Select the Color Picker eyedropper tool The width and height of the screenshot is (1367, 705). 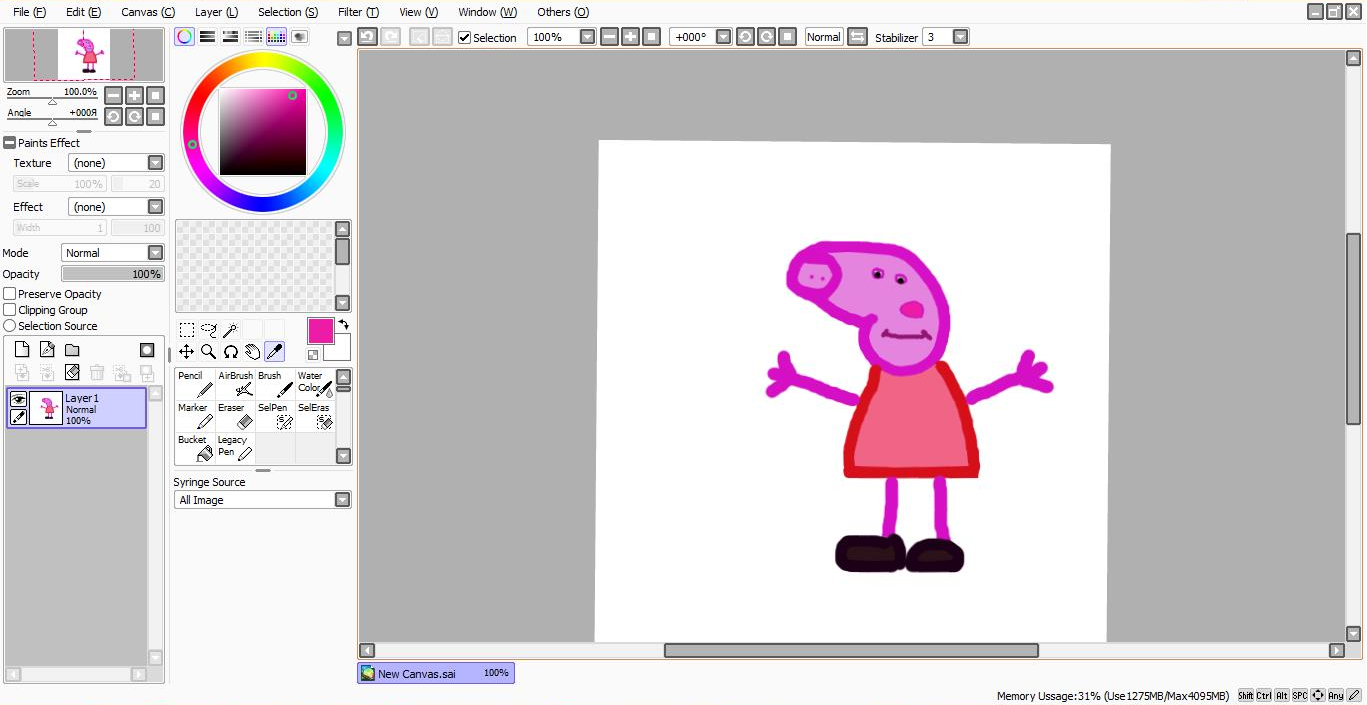point(274,352)
